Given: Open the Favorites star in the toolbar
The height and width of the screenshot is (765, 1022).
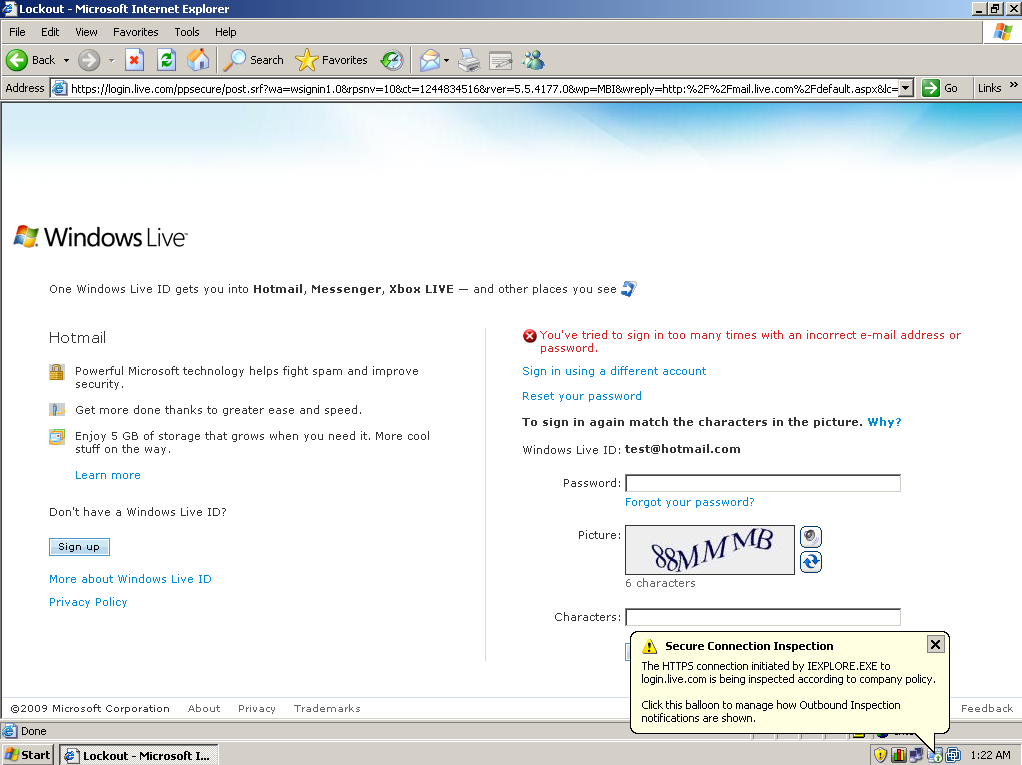Looking at the screenshot, I should coord(331,60).
